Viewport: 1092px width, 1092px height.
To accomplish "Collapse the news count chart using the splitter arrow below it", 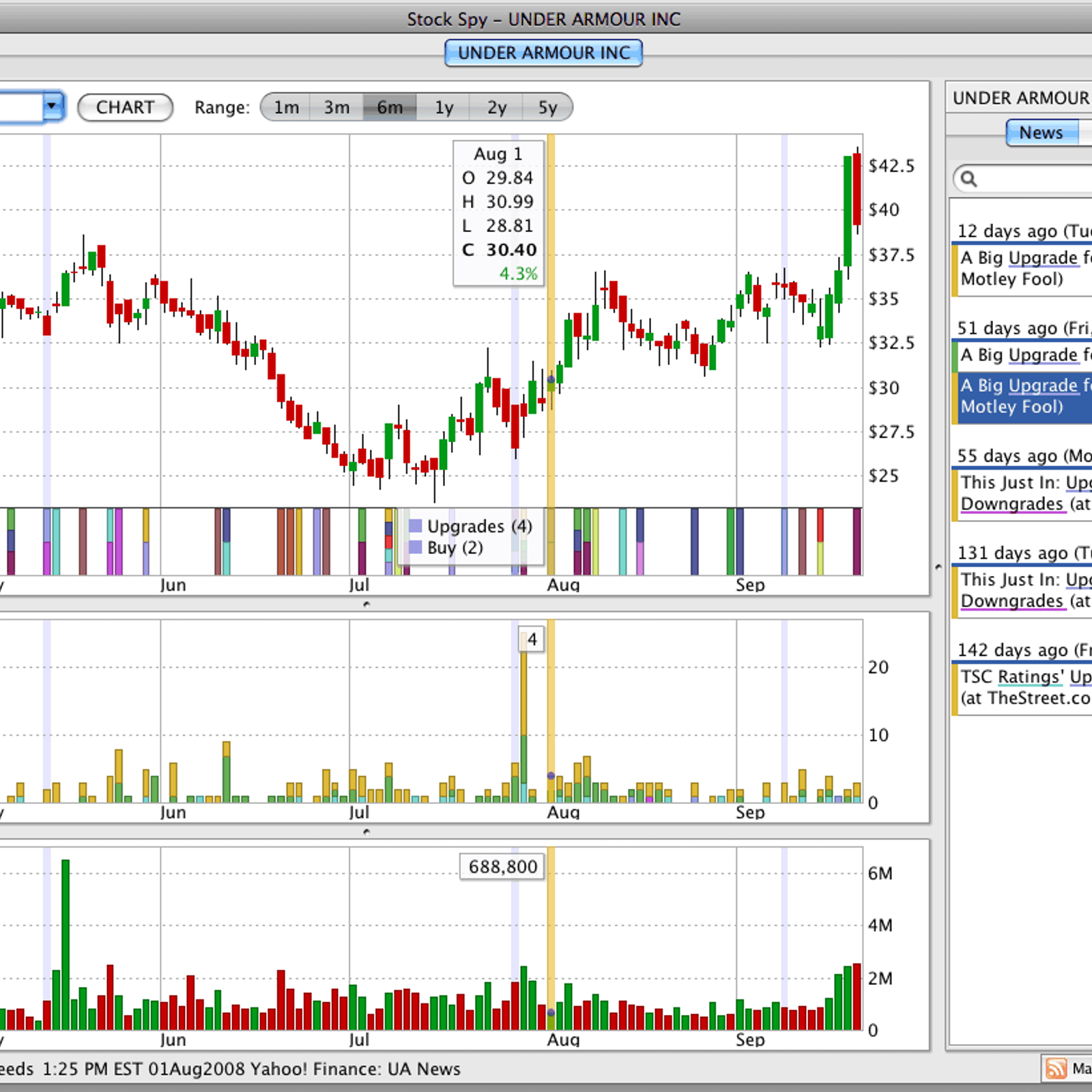I will pos(367,831).
